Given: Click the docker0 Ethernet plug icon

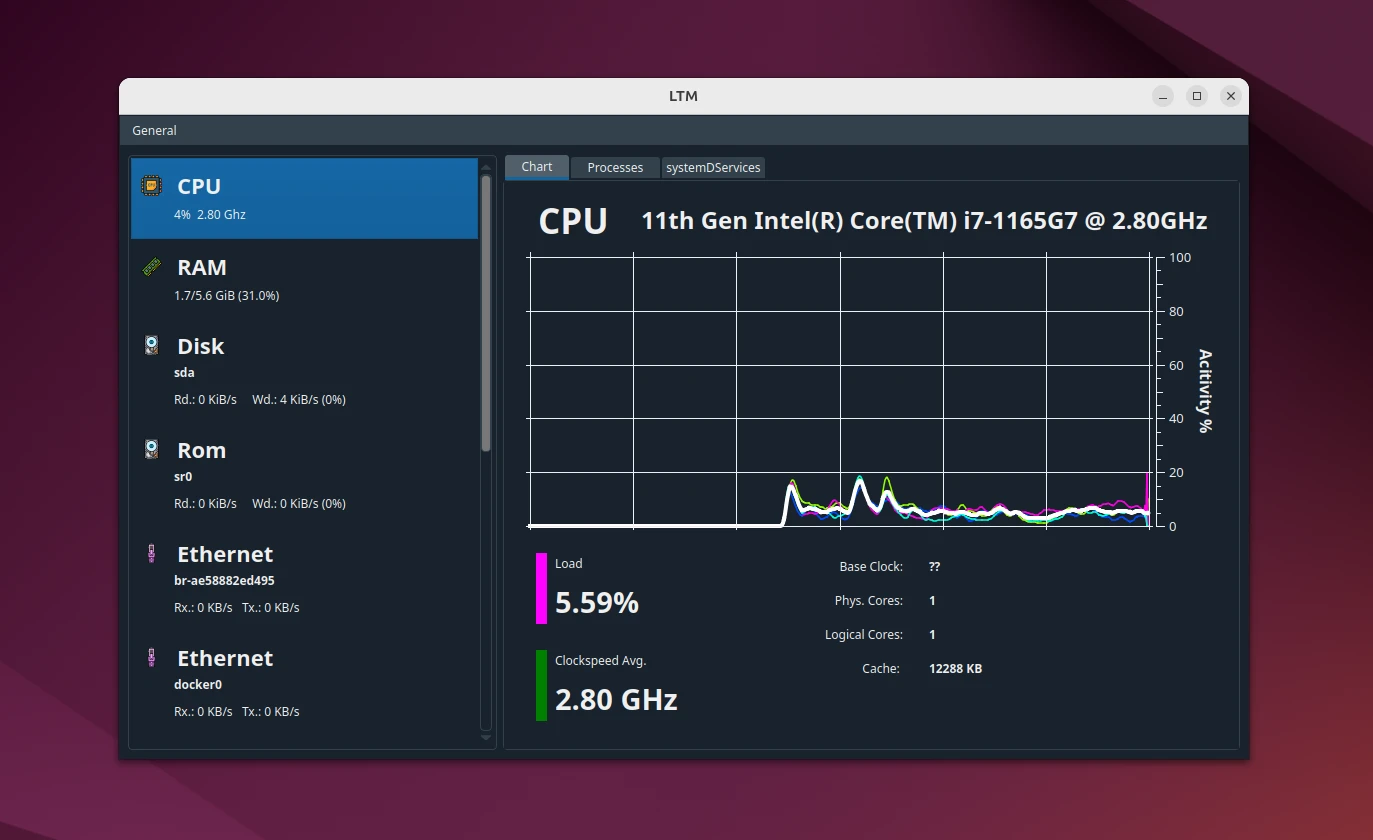Looking at the screenshot, I should 151,658.
